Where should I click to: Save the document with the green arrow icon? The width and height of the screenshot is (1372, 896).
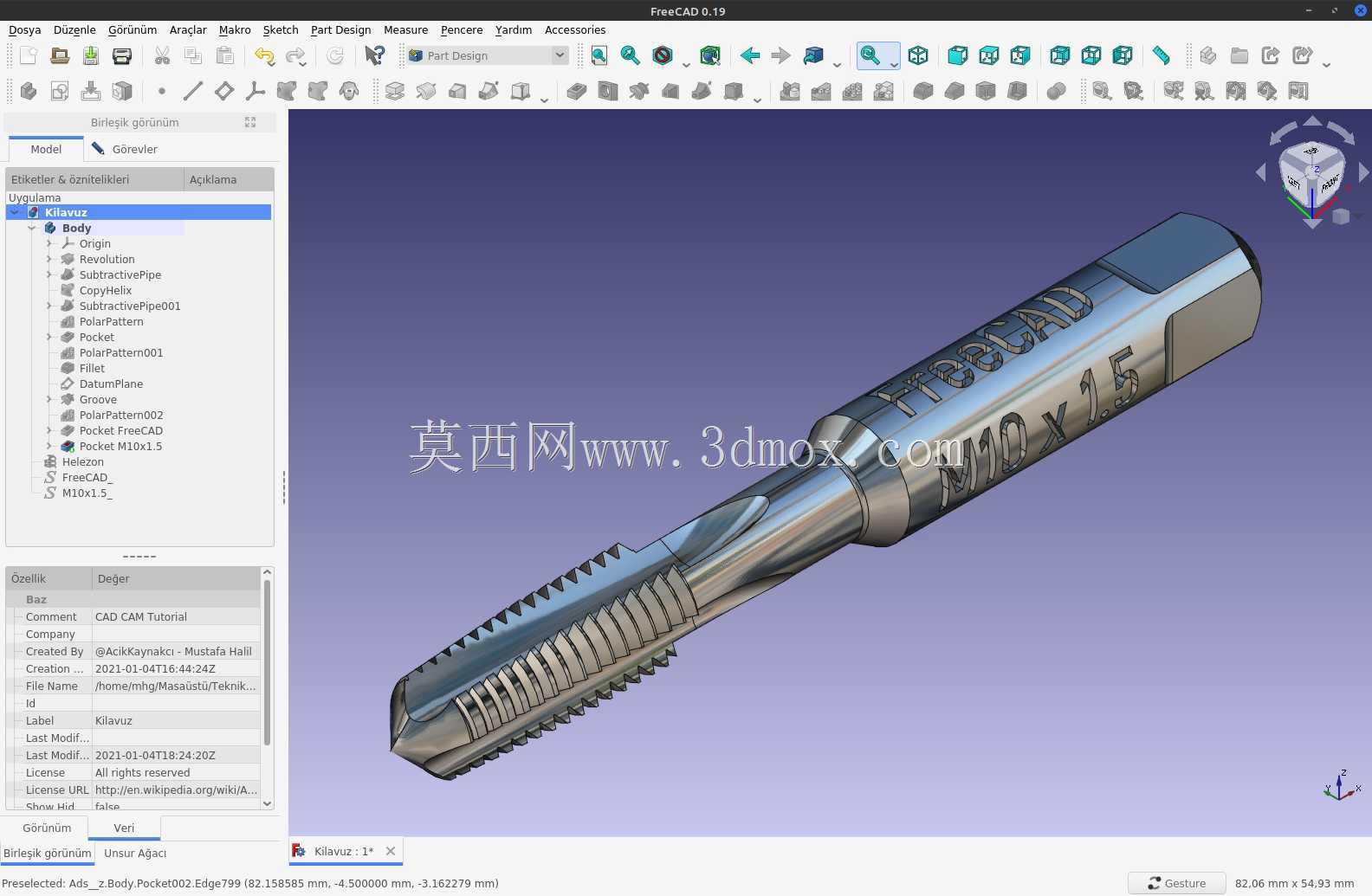pos(91,55)
